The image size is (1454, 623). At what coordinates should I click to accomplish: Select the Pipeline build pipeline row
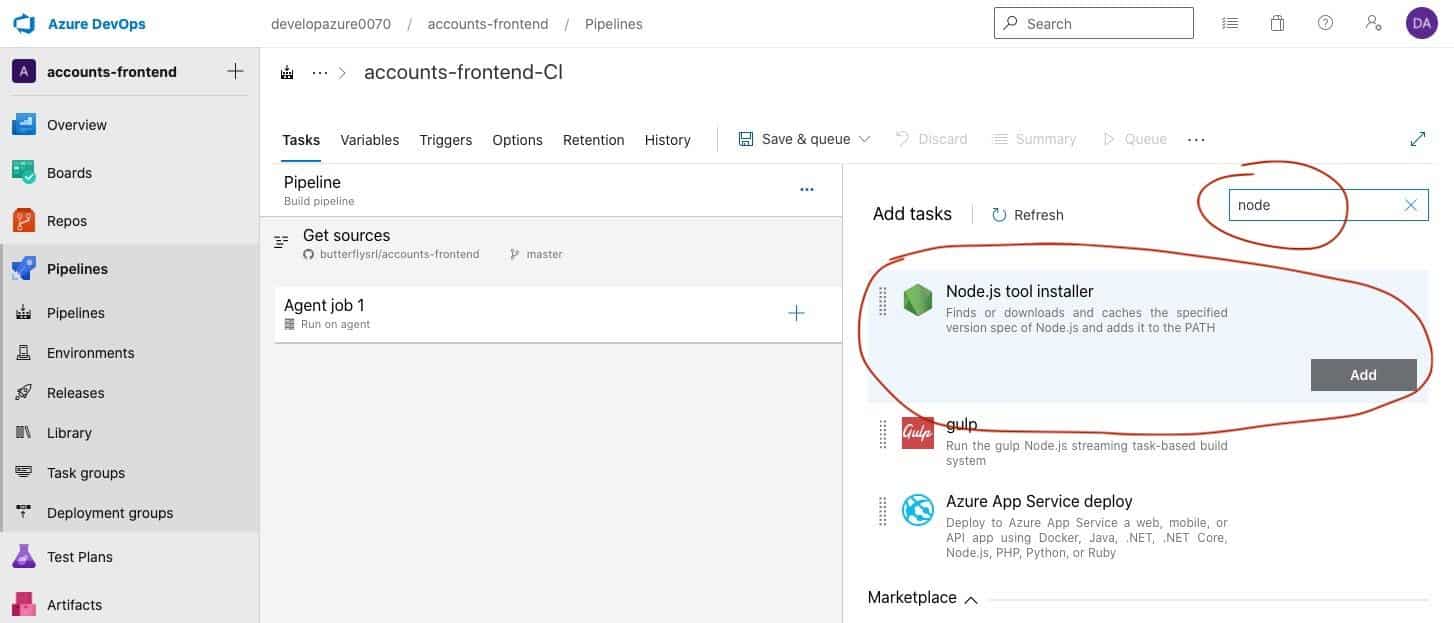click(x=550, y=190)
